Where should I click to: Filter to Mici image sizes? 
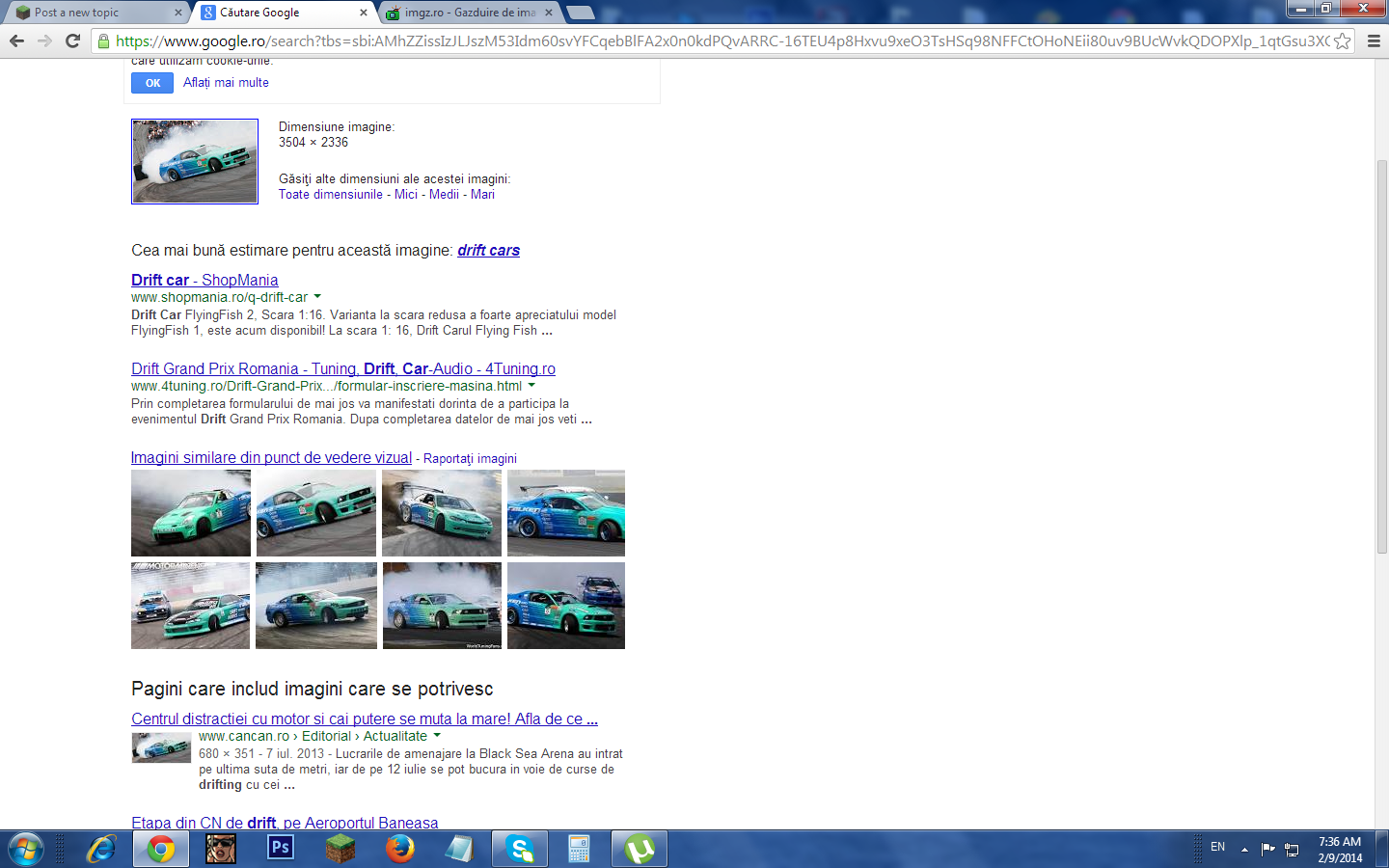406,194
